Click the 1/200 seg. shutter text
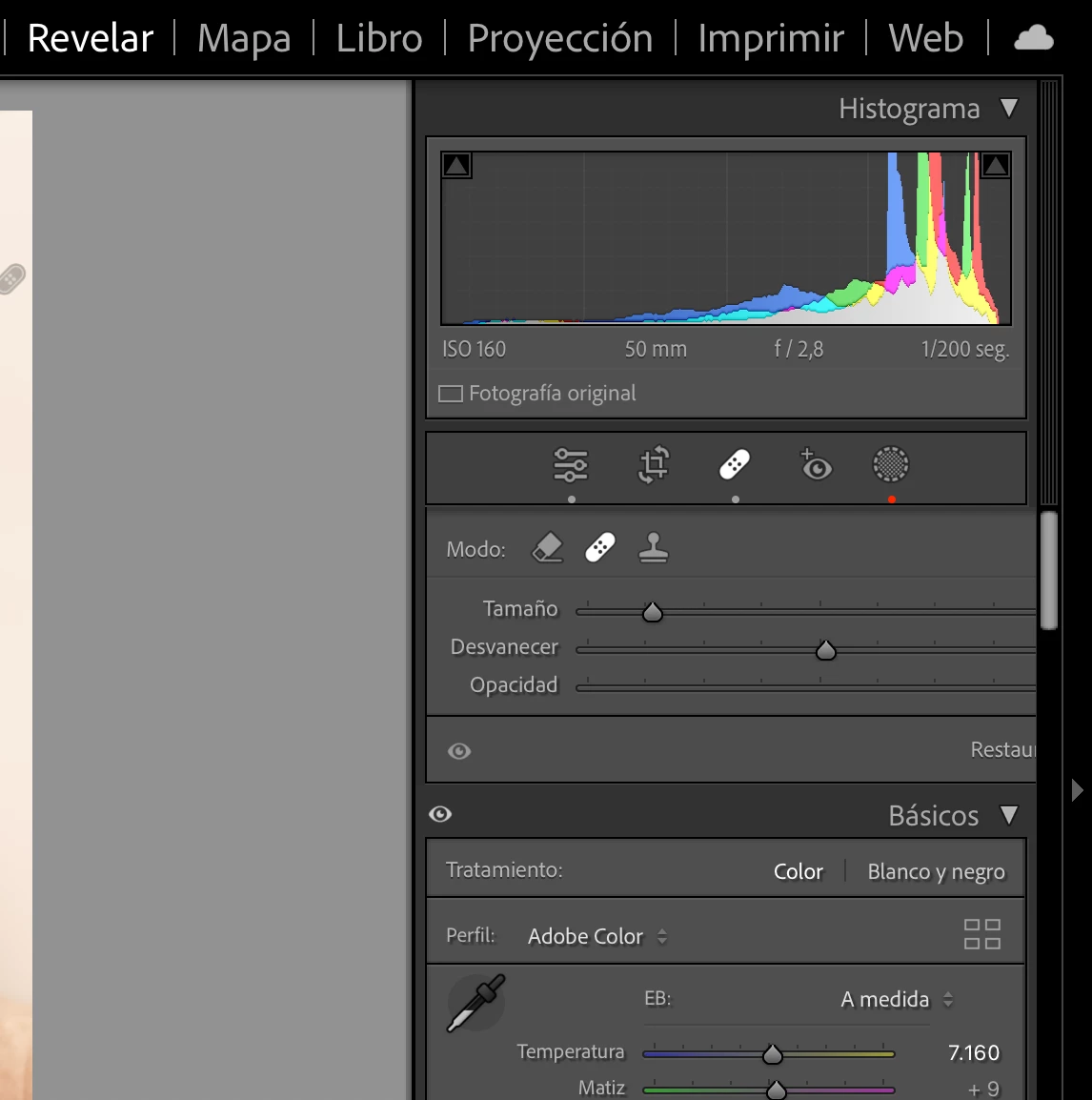 tap(965, 349)
